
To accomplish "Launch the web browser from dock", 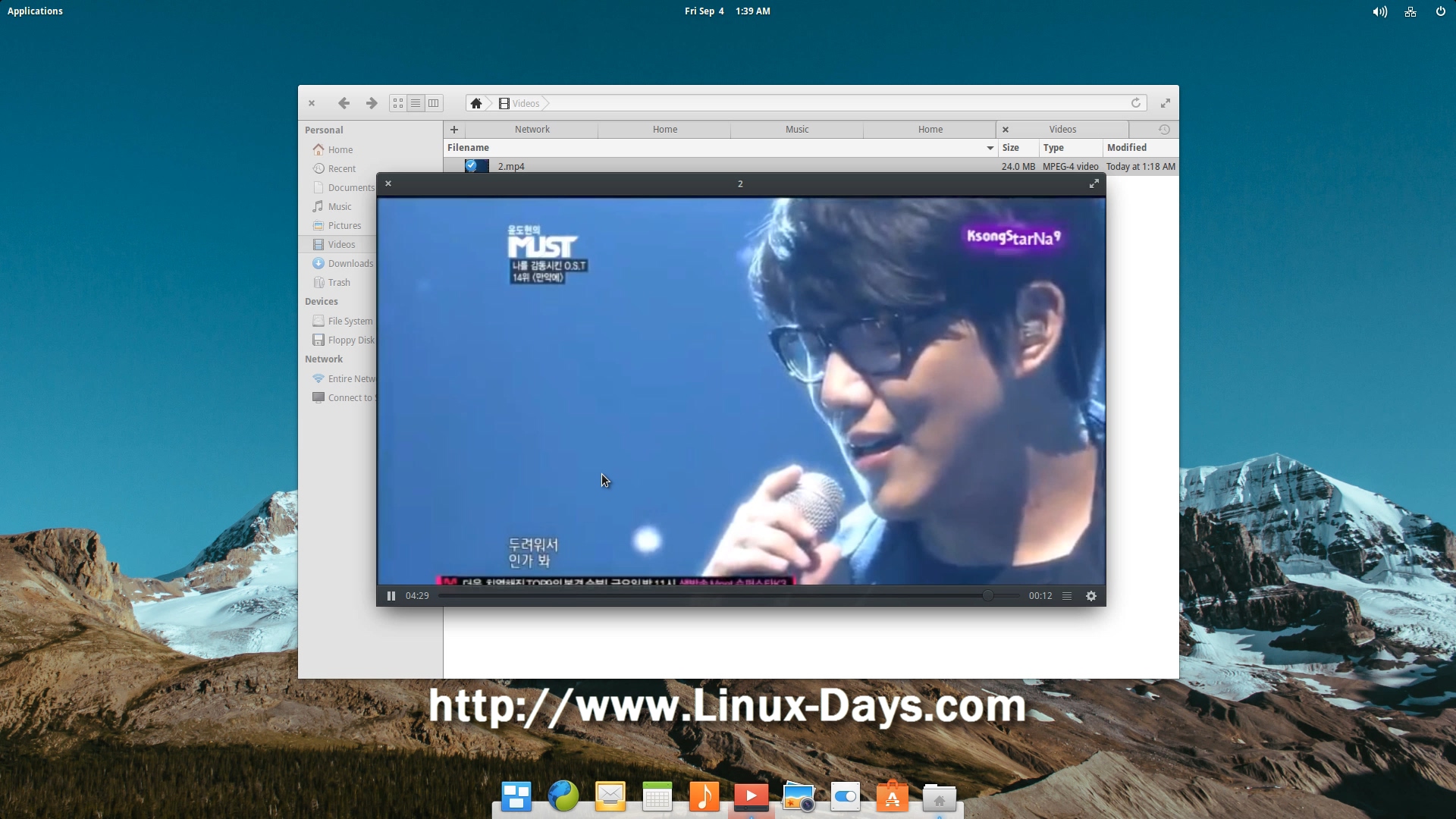I will (563, 797).
